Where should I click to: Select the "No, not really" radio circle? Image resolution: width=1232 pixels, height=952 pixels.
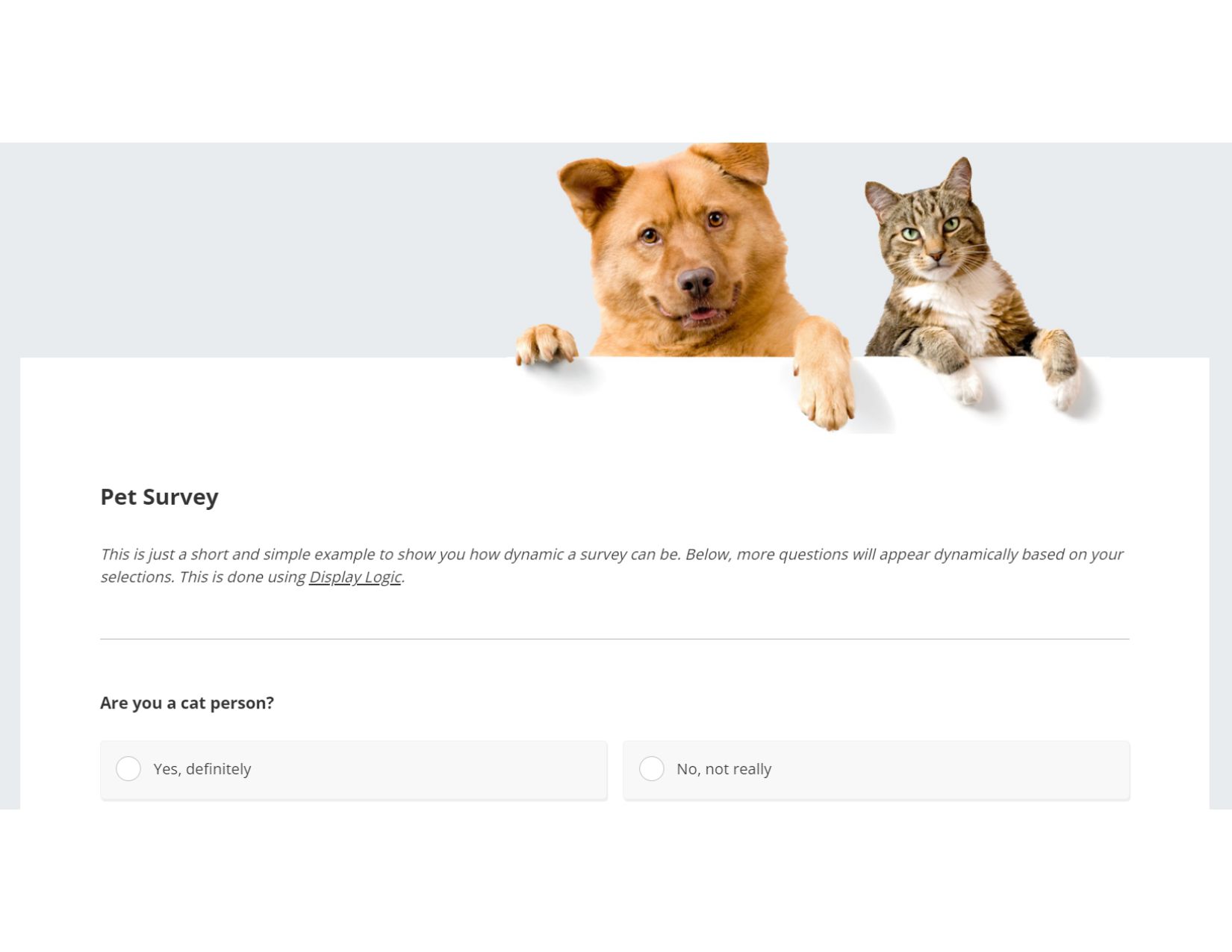coord(652,768)
